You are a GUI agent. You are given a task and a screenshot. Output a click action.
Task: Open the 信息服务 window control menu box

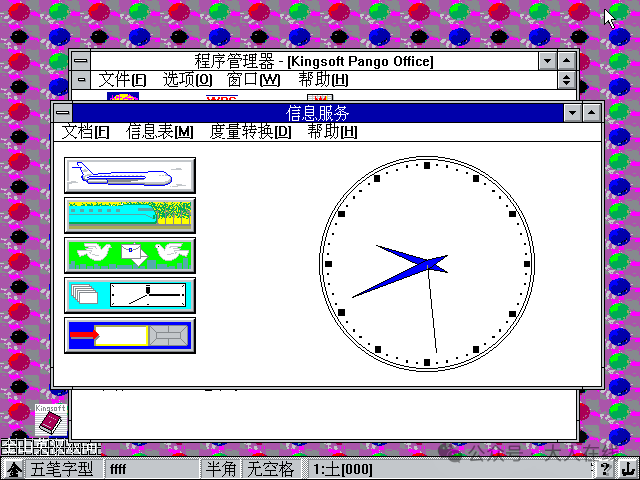click(x=62, y=112)
